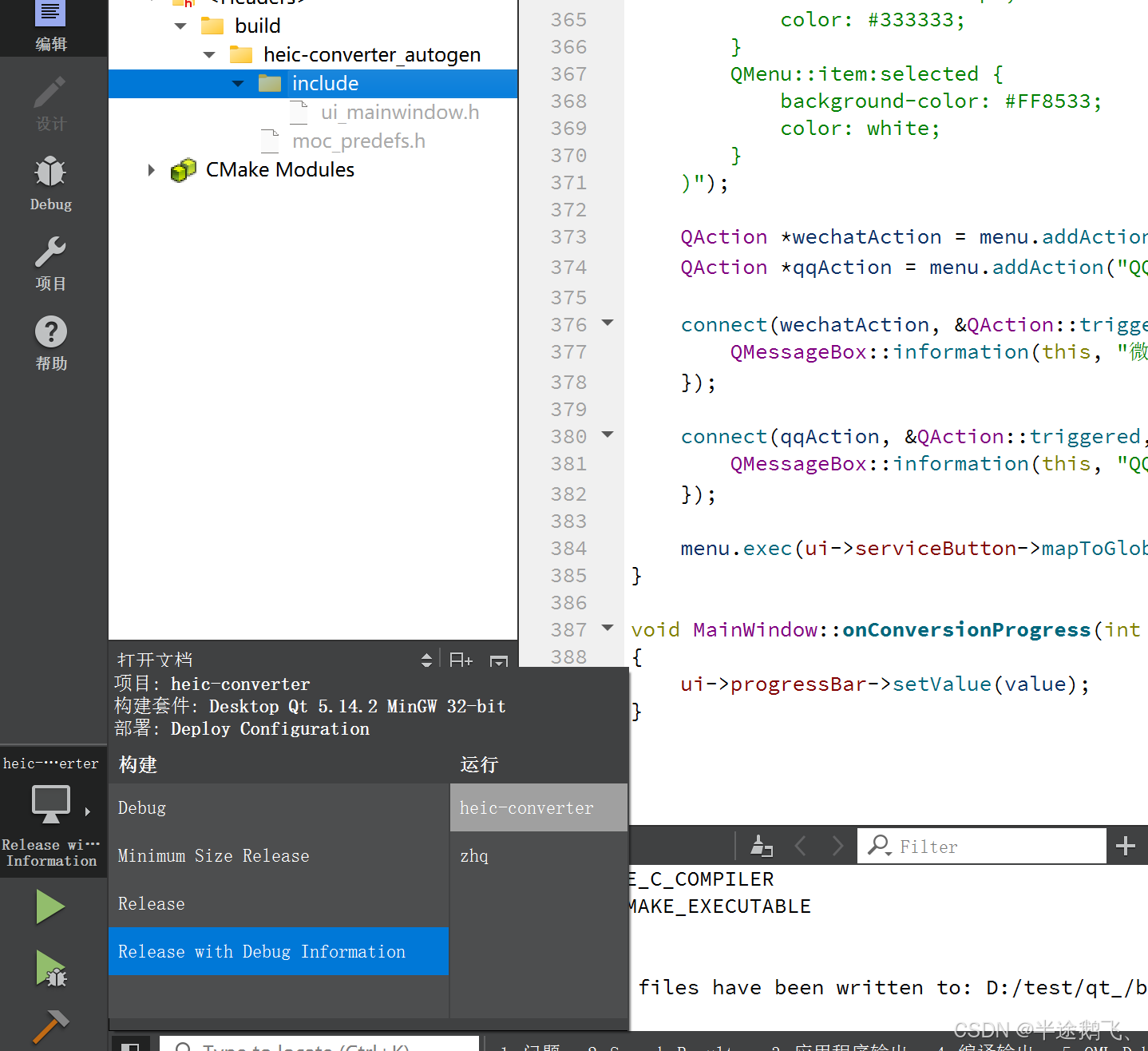The width and height of the screenshot is (1148, 1051).
Task: Click the ui_mainwindow.h file icon
Action: coord(299,112)
